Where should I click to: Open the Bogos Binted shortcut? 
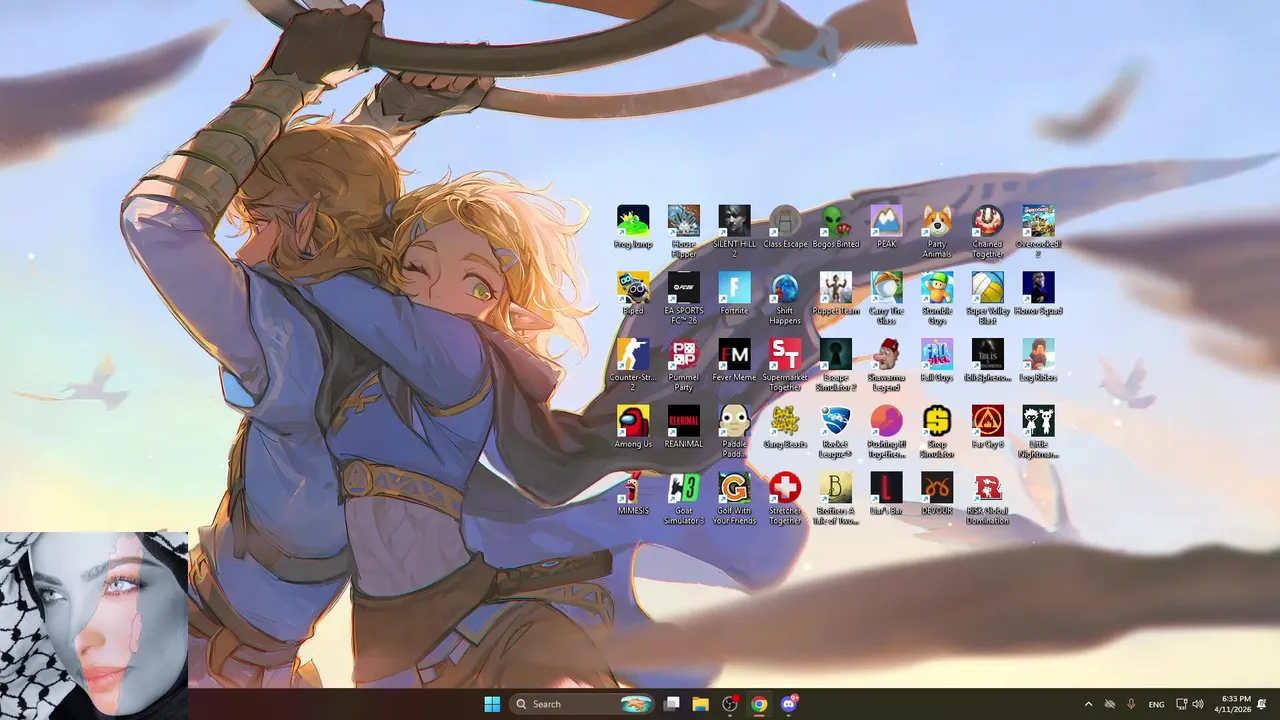[836, 228]
